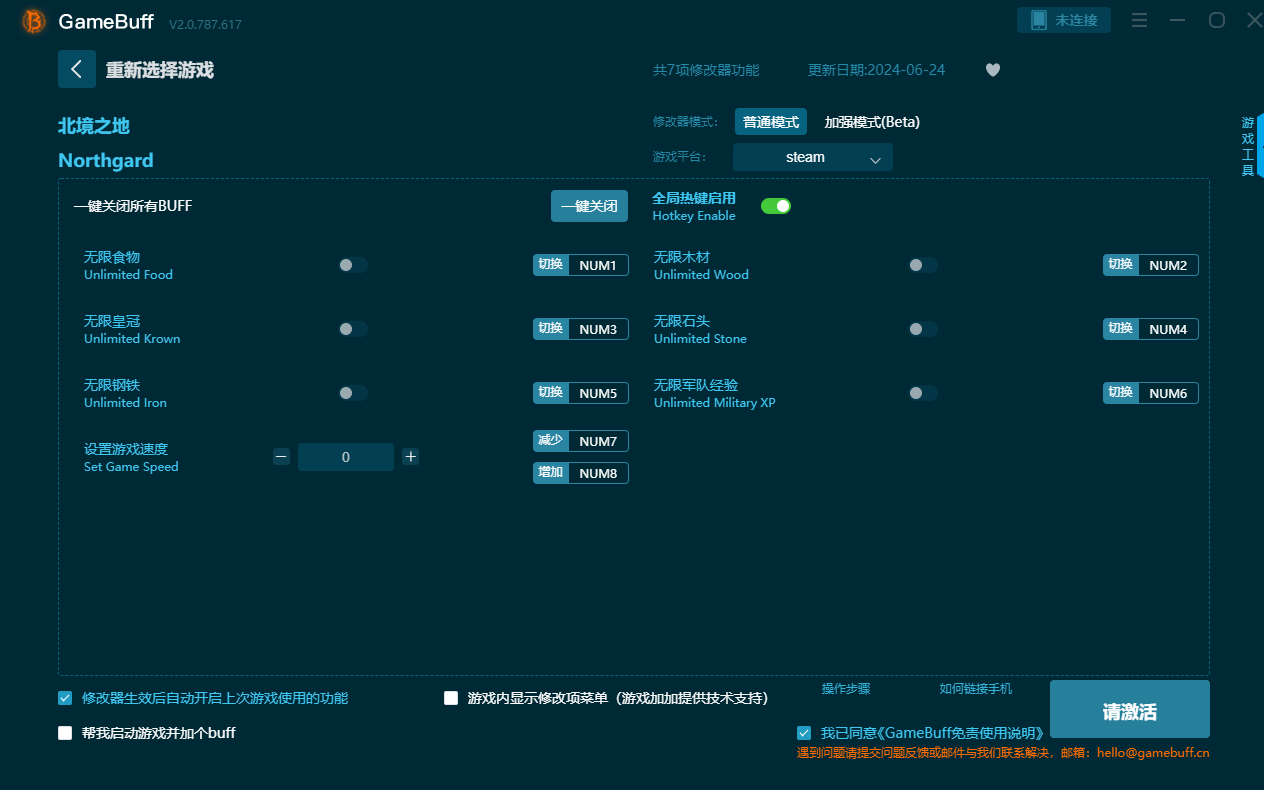This screenshot has height=790, width=1264.
Task: Click the phone 未连接 connection button
Action: pos(1064,20)
